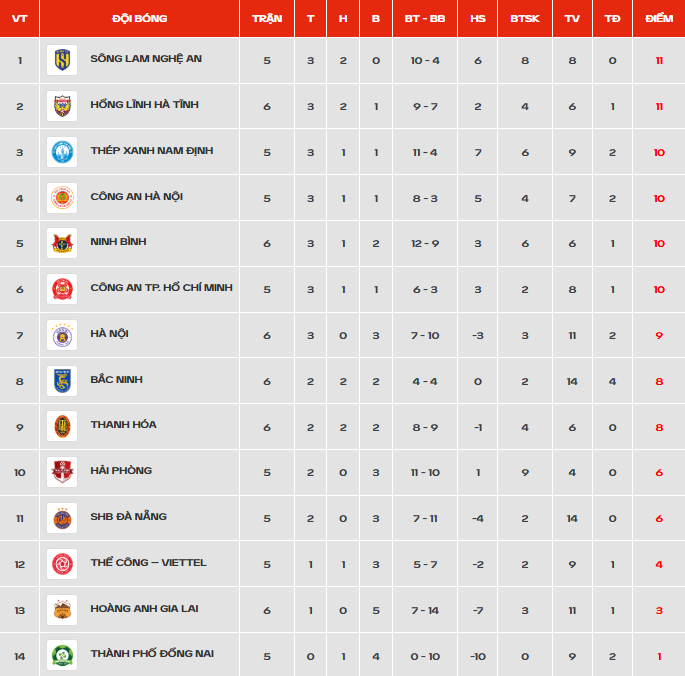Image resolution: width=685 pixels, height=676 pixels.
Task: Click the ĐỘI BÓNG column header
Action: pyautogui.click(x=139, y=18)
